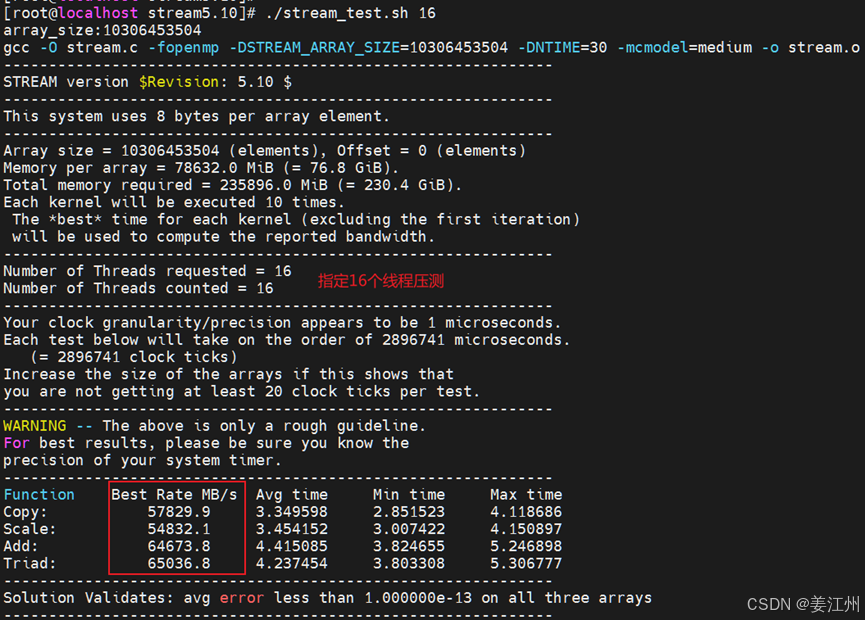Click Triad max time 5.306777
Viewport: 865px width, 620px height.
tap(526, 563)
